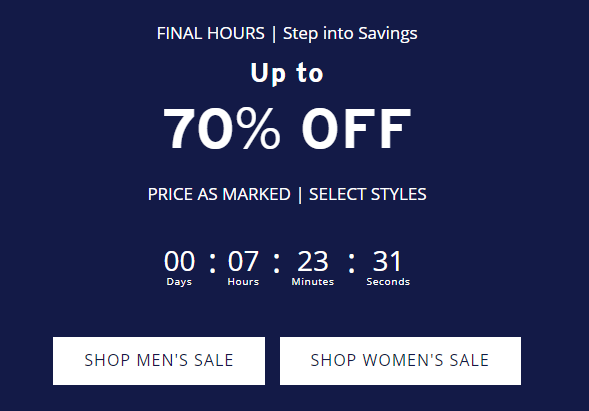
Task: Click the 00 days countdown digits
Action: pyautogui.click(x=180, y=261)
